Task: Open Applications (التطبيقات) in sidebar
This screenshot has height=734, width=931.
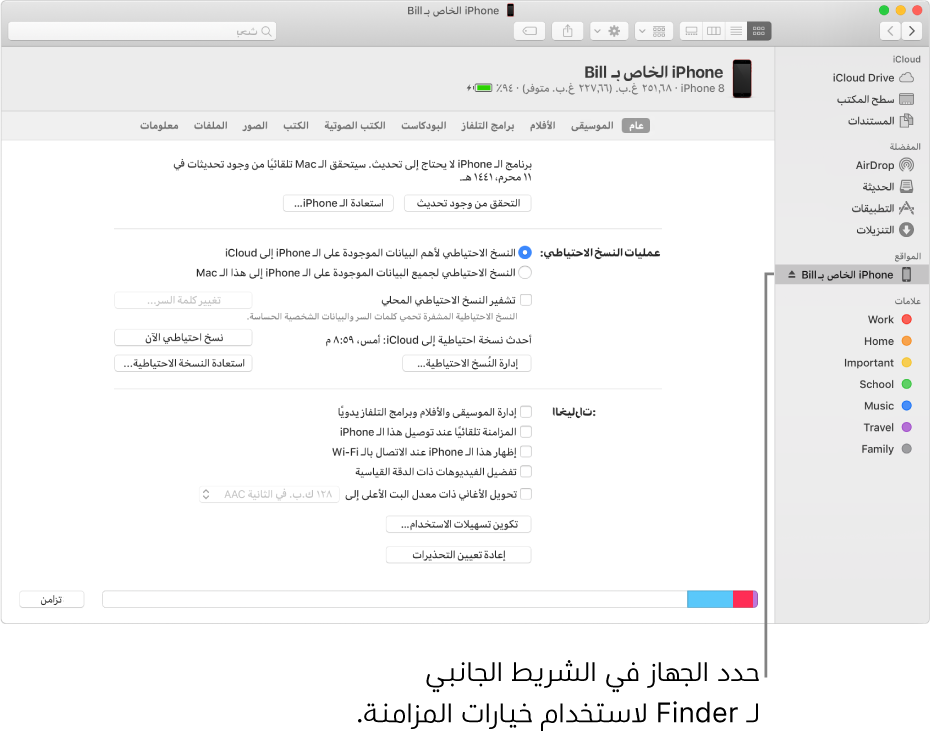Action: (x=882, y=208)
